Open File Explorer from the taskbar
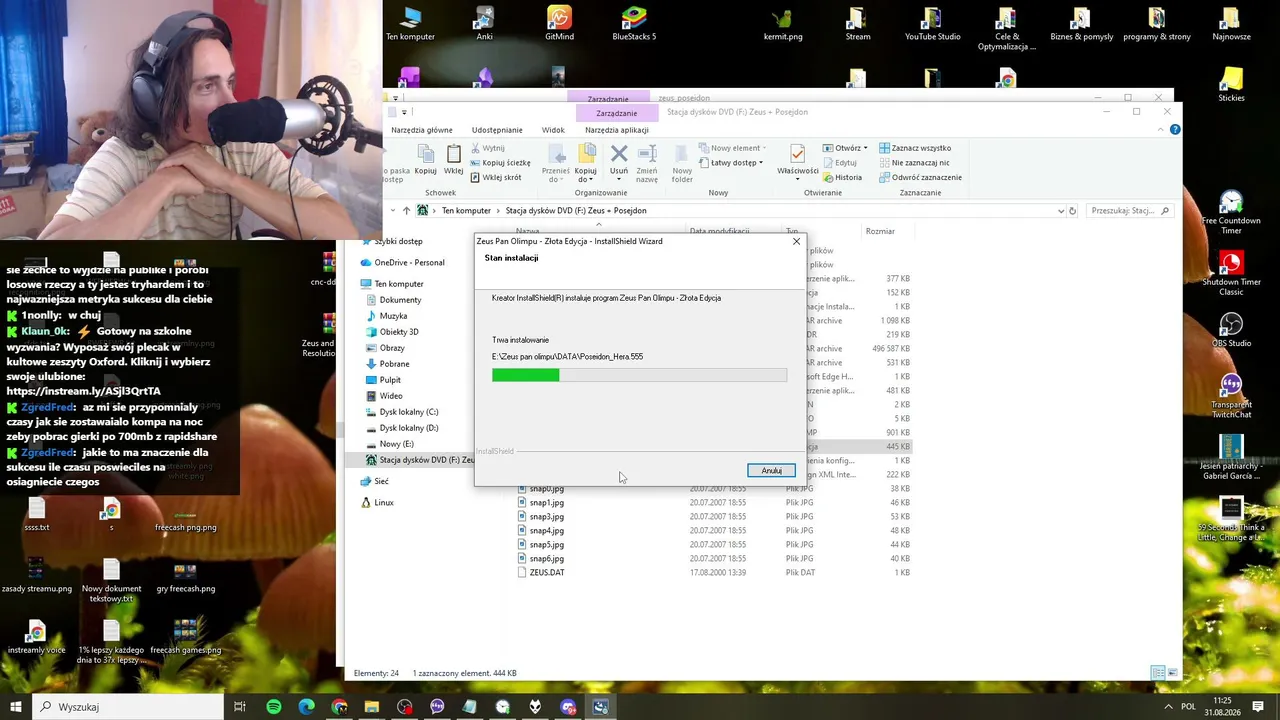The image size is (1280, 720). 372,707
